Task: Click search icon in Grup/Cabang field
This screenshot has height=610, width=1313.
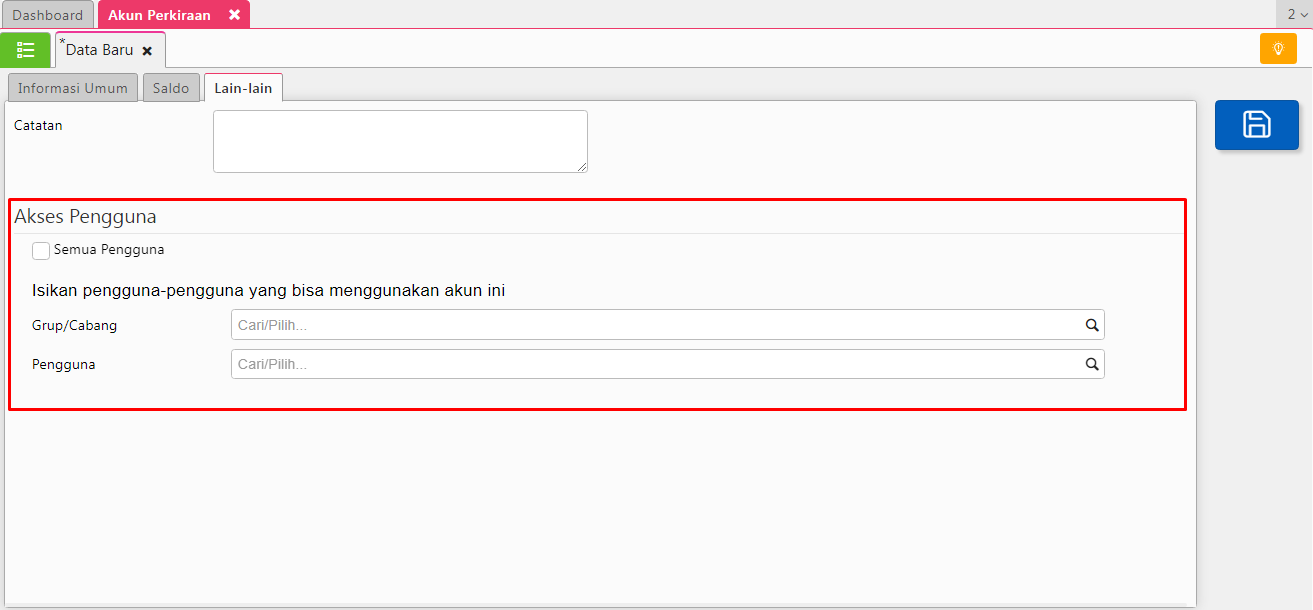Action: (1092, 325)
